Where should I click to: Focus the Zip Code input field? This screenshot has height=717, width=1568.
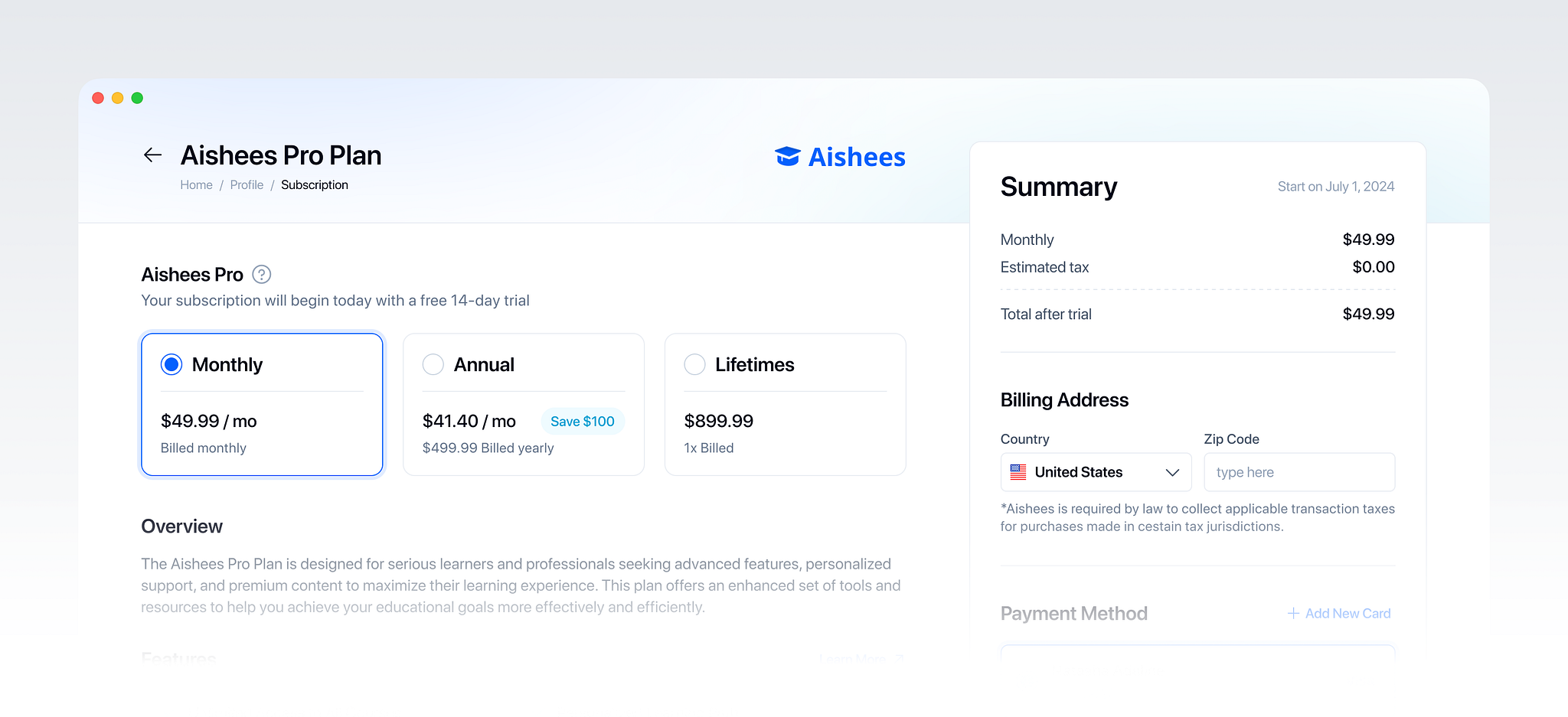(x=1298, y=472)
